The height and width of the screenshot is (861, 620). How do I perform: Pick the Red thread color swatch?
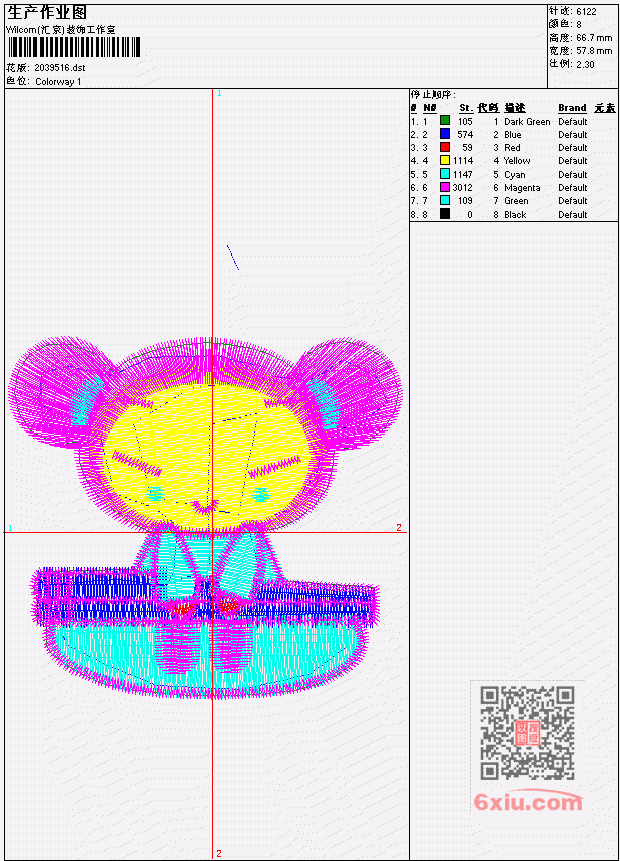445,147
